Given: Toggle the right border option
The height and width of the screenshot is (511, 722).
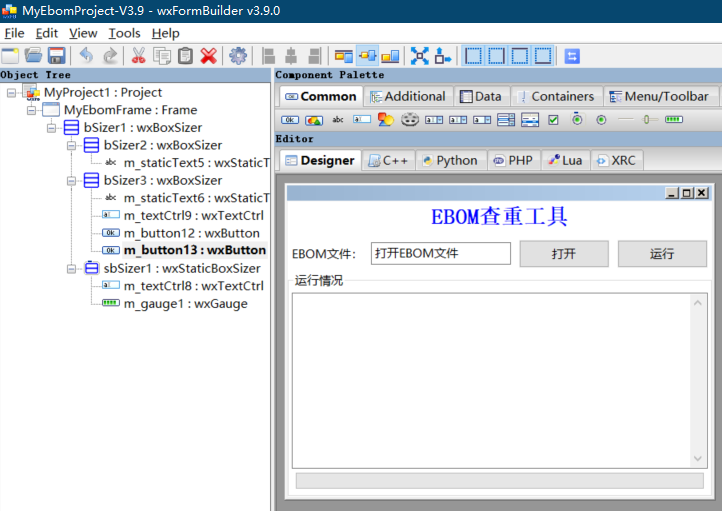Looking at the screenshot, I should coord(496,56).
